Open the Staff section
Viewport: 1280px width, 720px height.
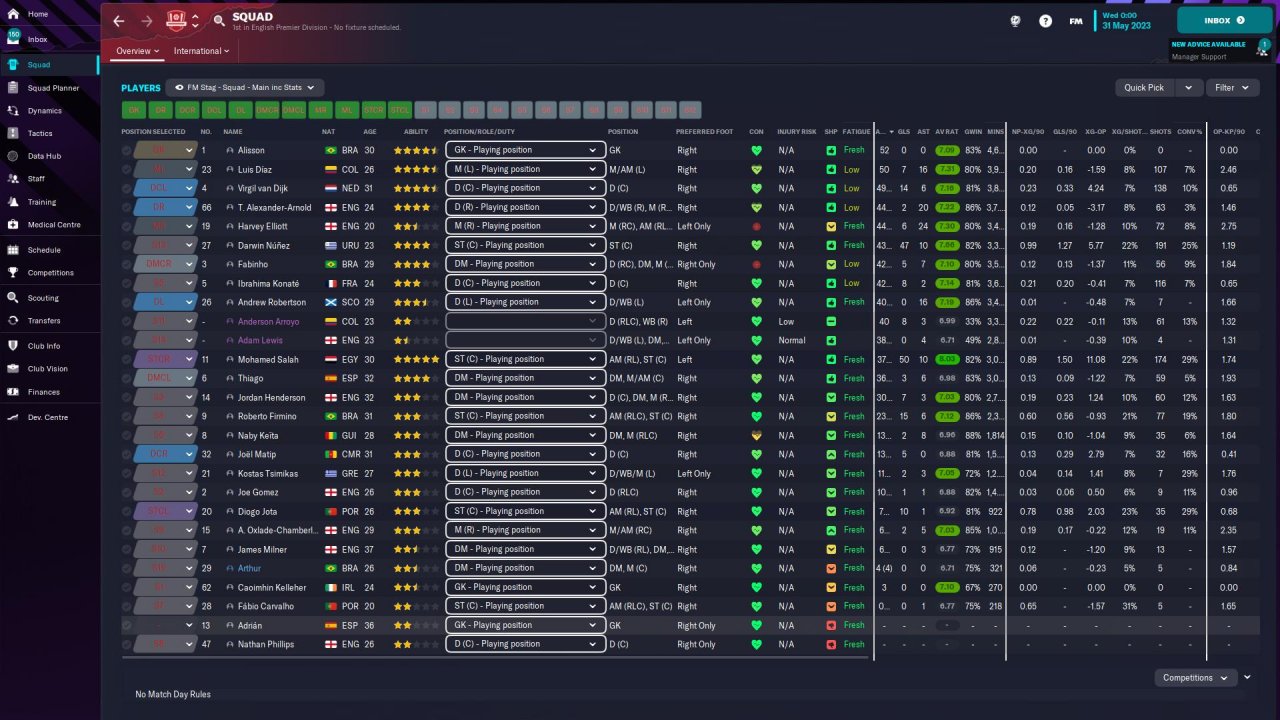36,178
